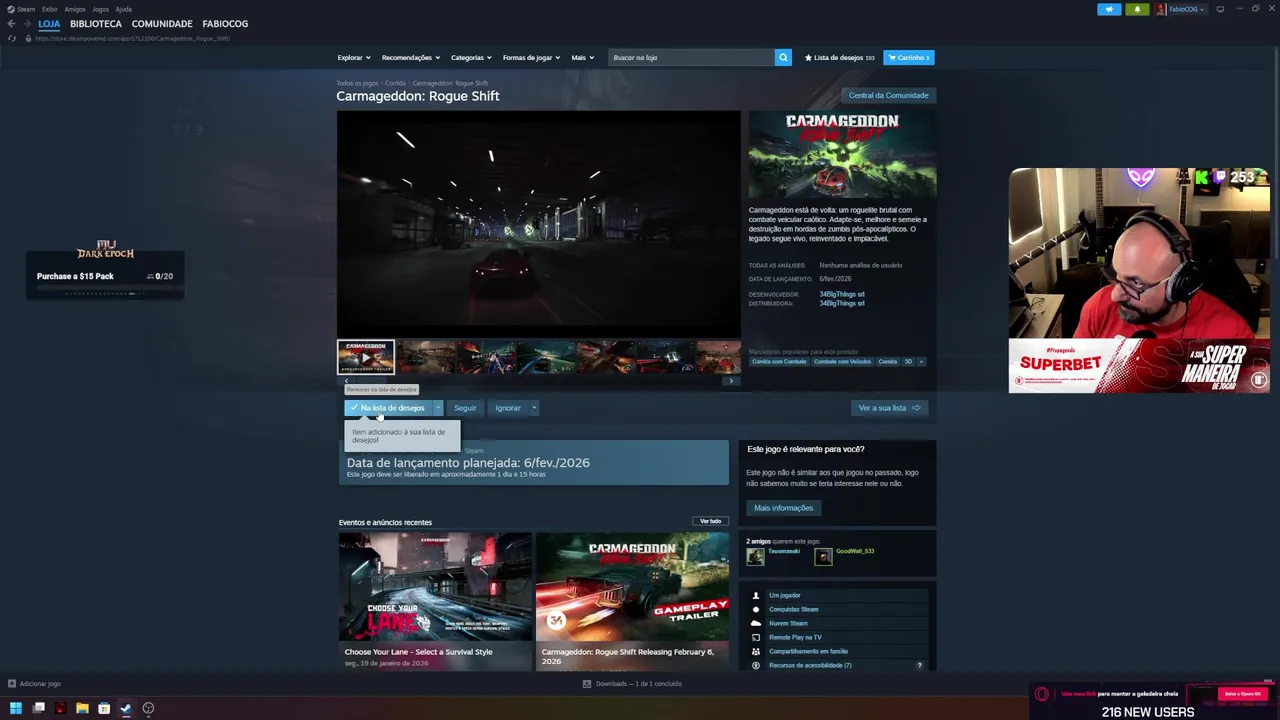This screenshot has height=720, width=1280.
Task: Open the Formas de jogar dropdown
Action: 531,58
